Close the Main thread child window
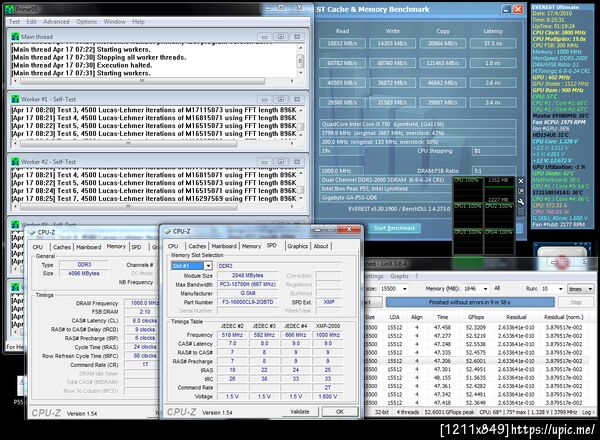The image size is (600, 440). [297, 37]
